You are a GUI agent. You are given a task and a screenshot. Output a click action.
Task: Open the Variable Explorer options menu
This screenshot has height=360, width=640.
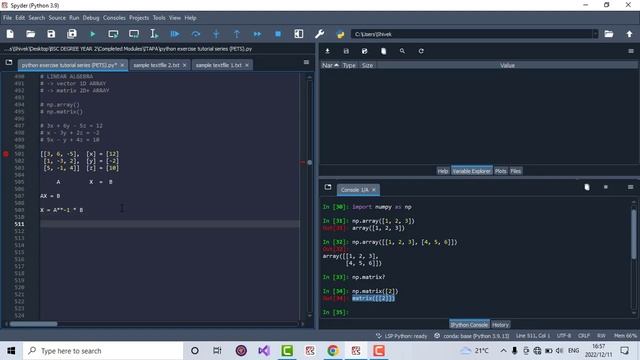pos(631,51)
